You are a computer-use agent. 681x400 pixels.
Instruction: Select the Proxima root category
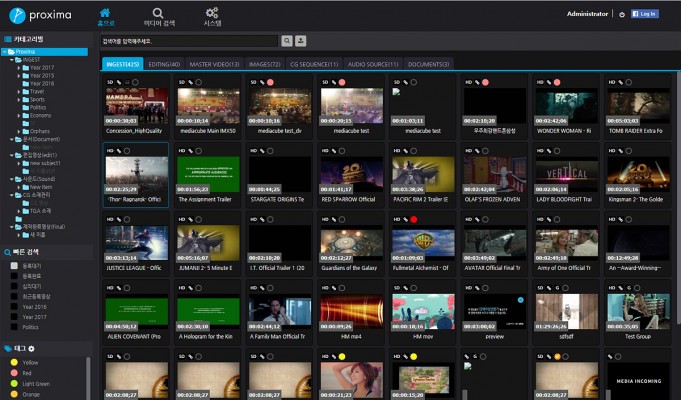(x=26, y=51)
